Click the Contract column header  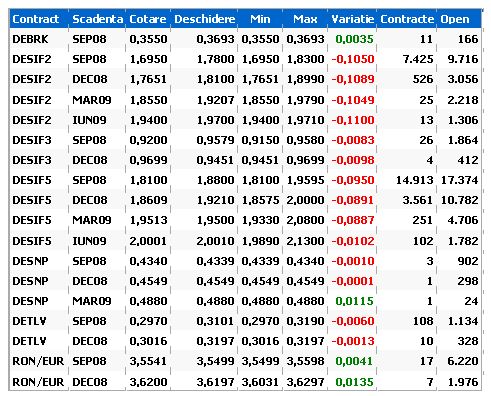(35, 19)
